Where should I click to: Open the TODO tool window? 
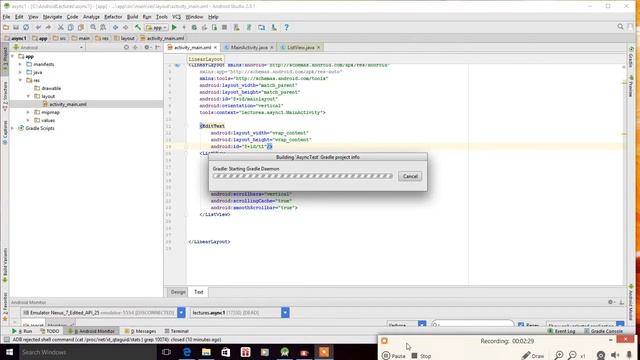[50, 331]
